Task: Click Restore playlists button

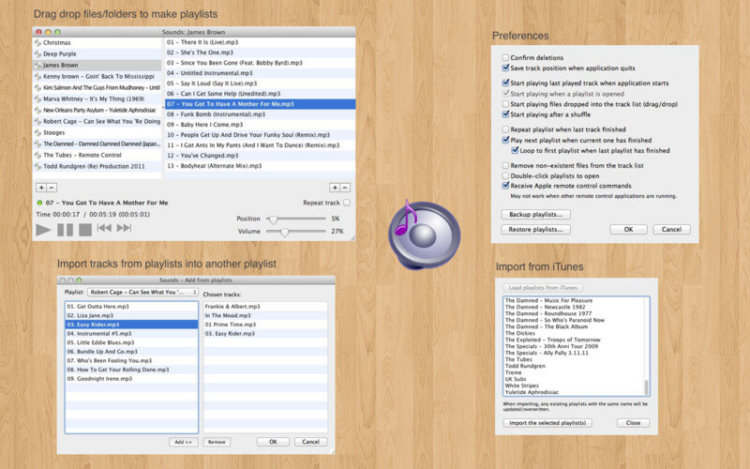Action: pos(536,229)
